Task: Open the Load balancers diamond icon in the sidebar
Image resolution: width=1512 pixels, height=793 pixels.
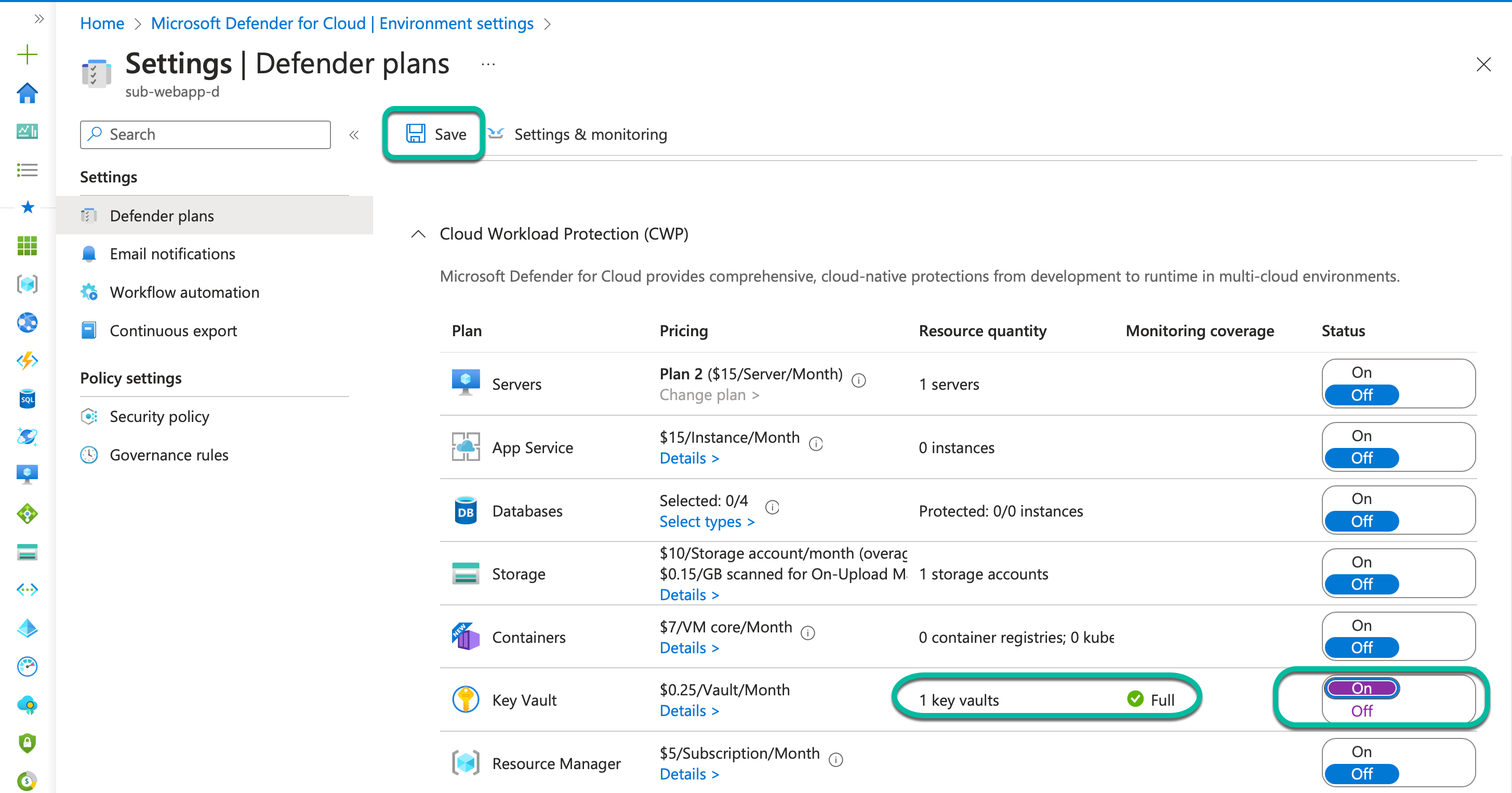Action: (27, 513)
